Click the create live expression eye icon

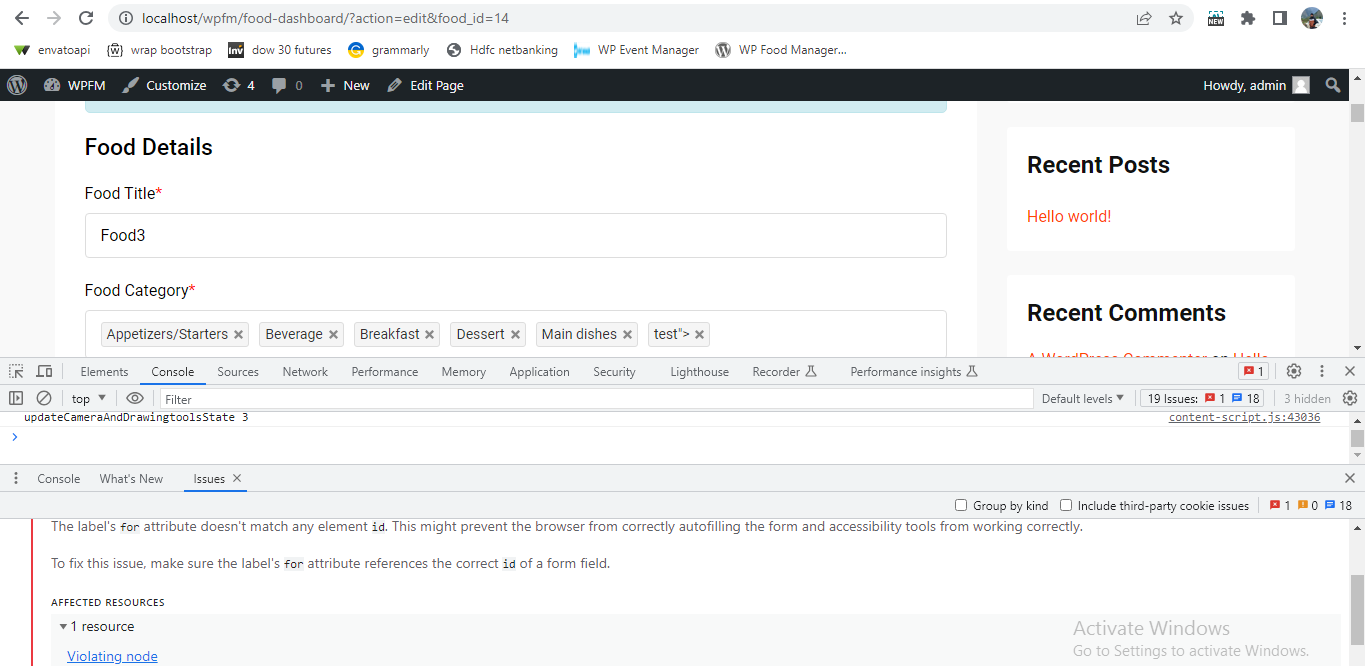click(x=135, y=398)
